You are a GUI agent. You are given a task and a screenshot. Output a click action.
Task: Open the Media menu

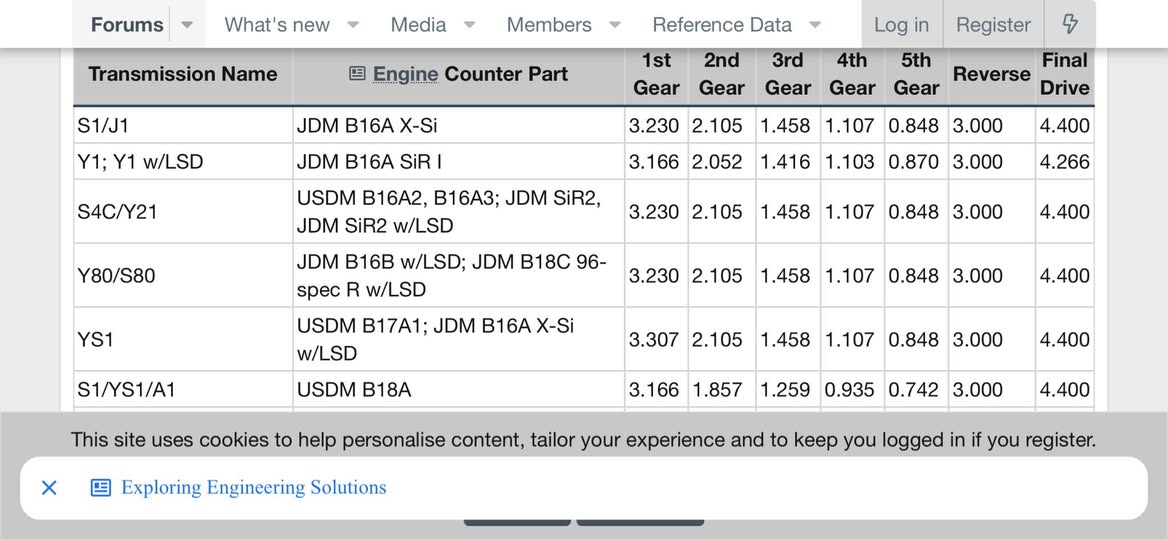(x=419, y=25)
